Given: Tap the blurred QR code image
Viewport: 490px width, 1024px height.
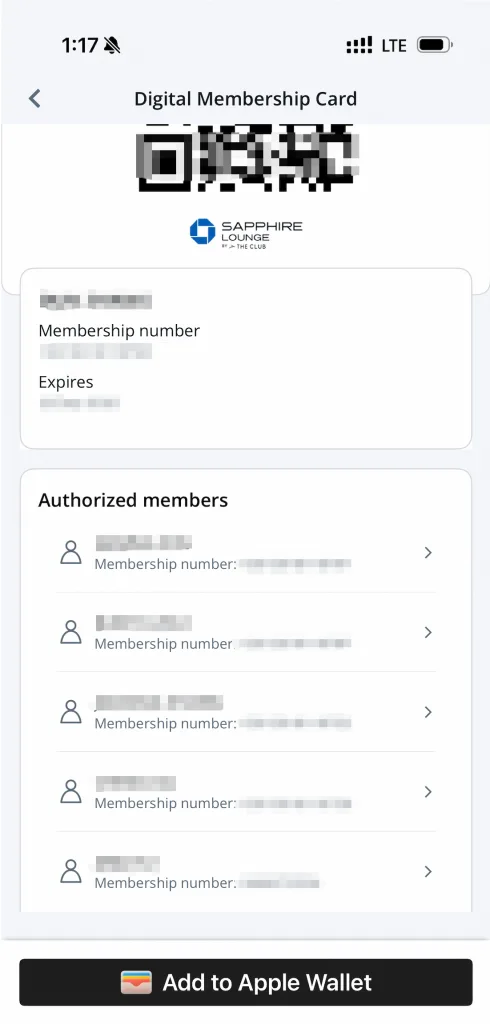Looking at the screenshot, I should point(248,157).
